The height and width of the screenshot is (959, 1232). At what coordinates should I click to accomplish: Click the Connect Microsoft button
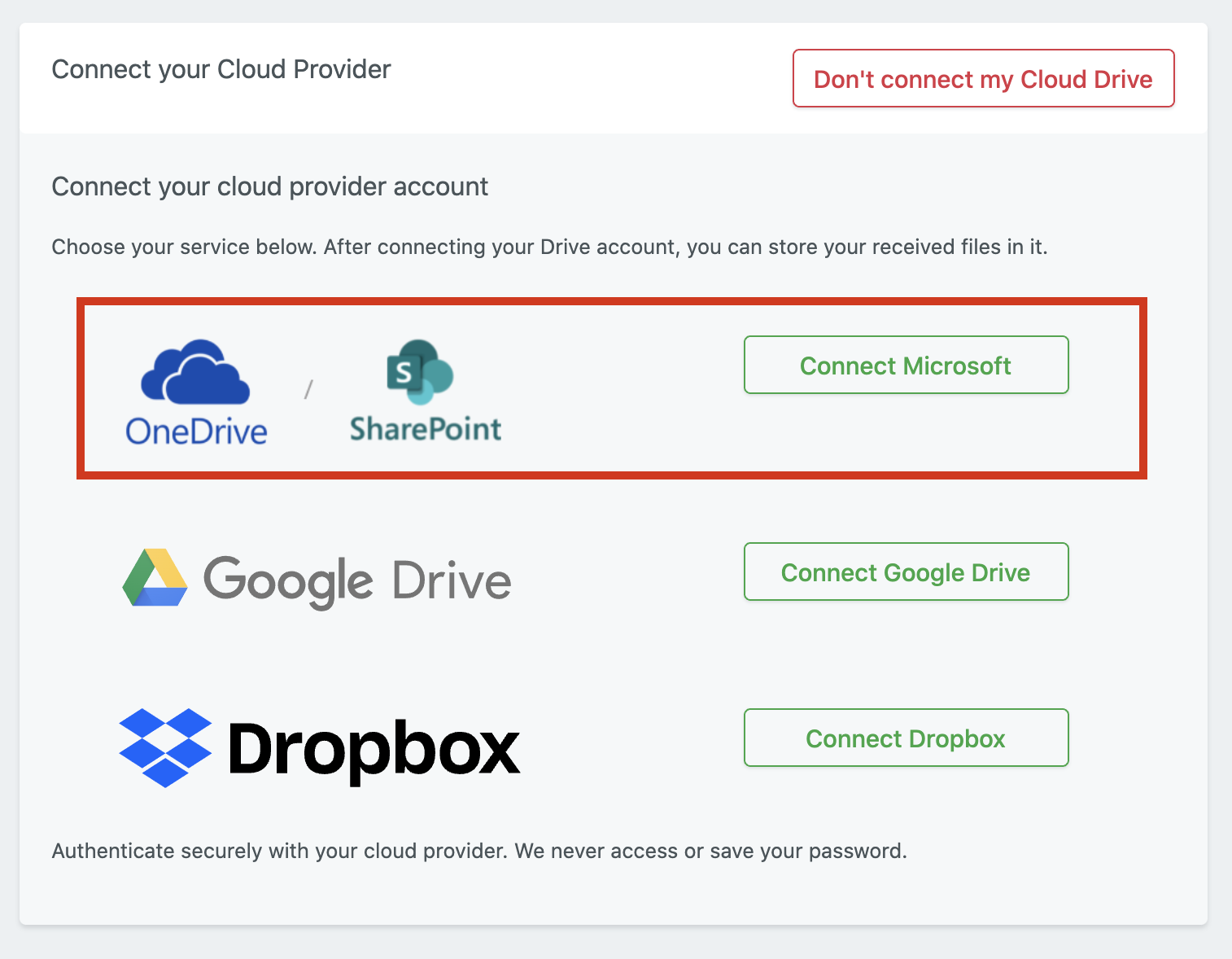coord(906,365)
